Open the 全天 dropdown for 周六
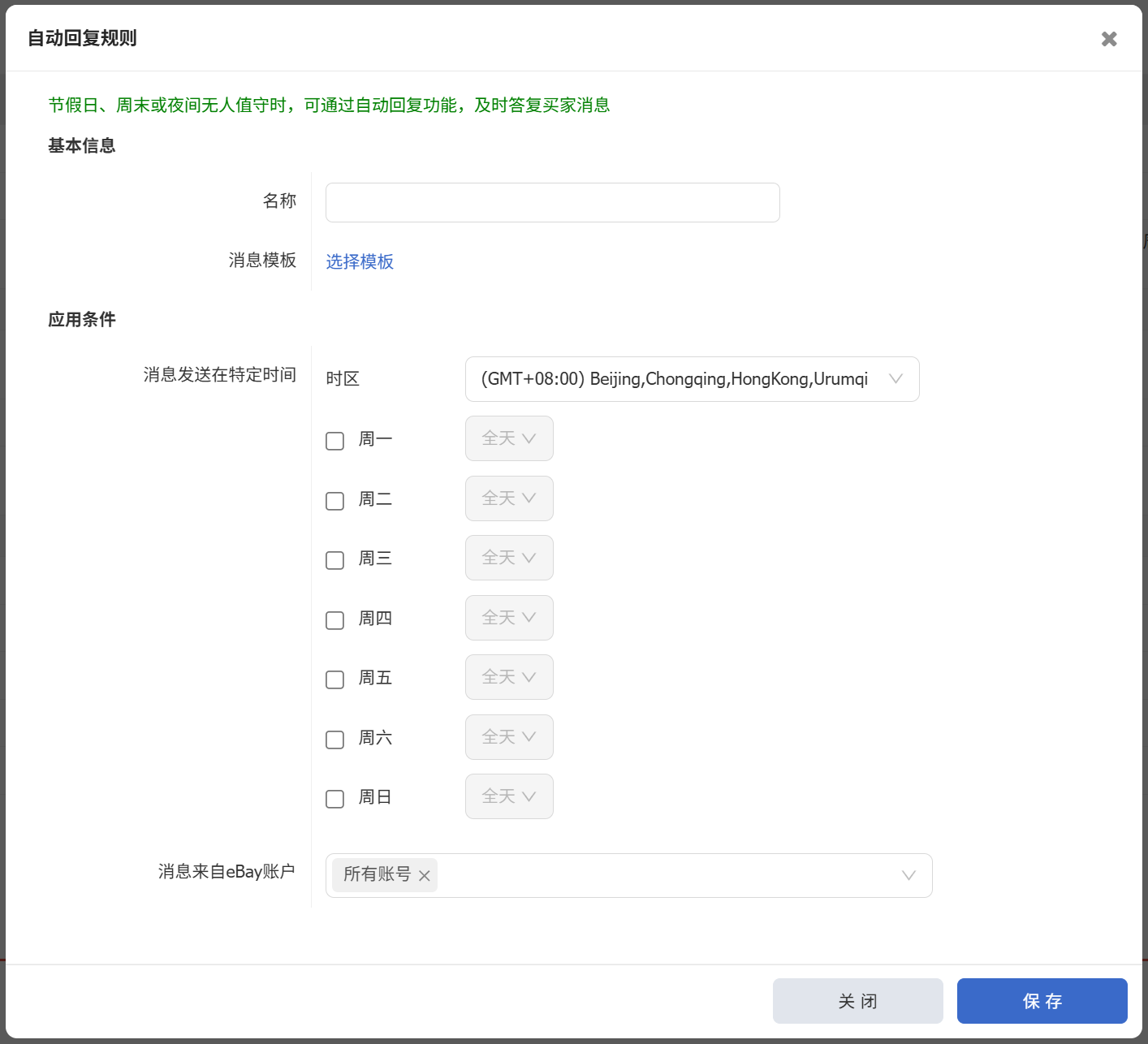 pos(509,737)
